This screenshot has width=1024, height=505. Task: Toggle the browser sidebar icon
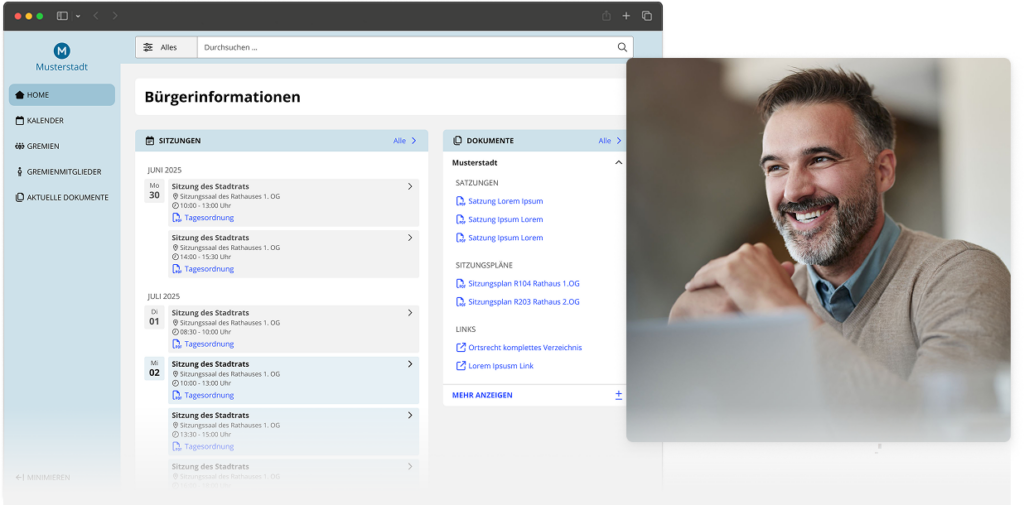[x=62, y=16]
